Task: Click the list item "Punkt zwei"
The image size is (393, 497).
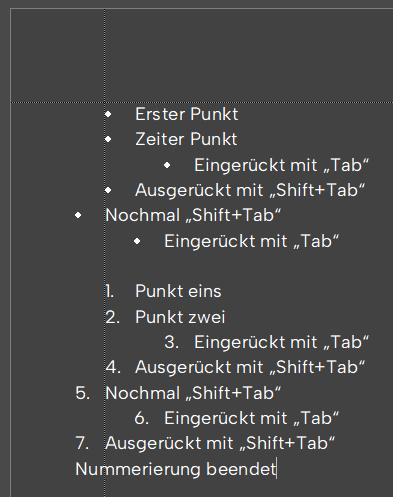Action: [x=180, y=317]
